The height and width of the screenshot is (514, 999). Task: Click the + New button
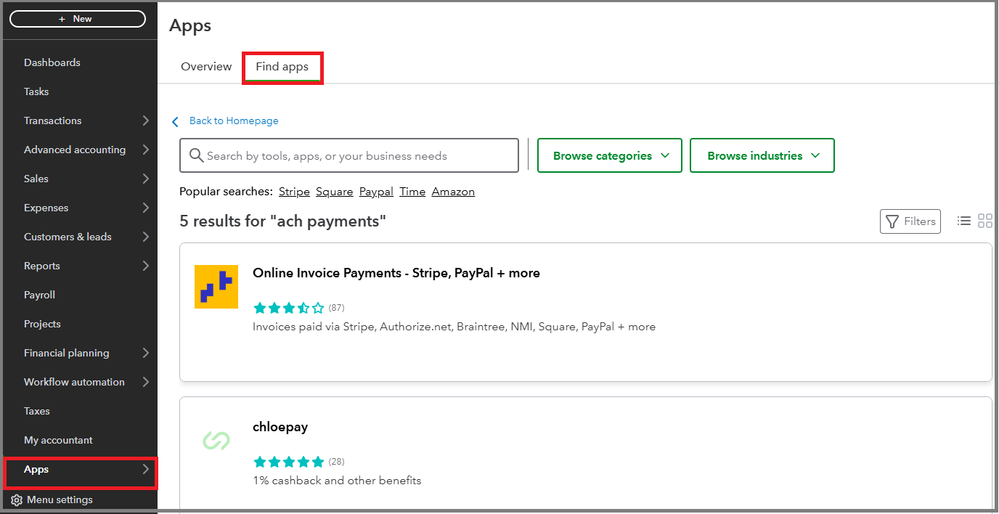coord(78,19)
